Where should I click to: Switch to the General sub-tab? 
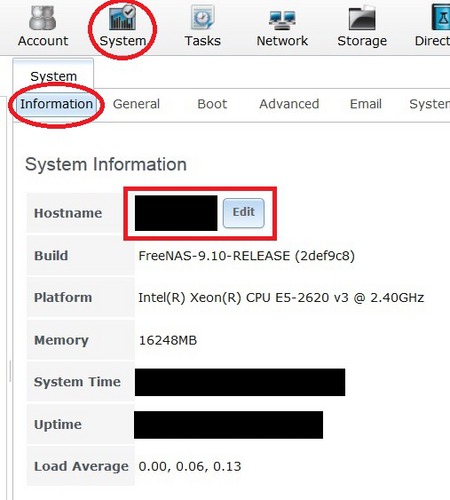tap(136, 104)
